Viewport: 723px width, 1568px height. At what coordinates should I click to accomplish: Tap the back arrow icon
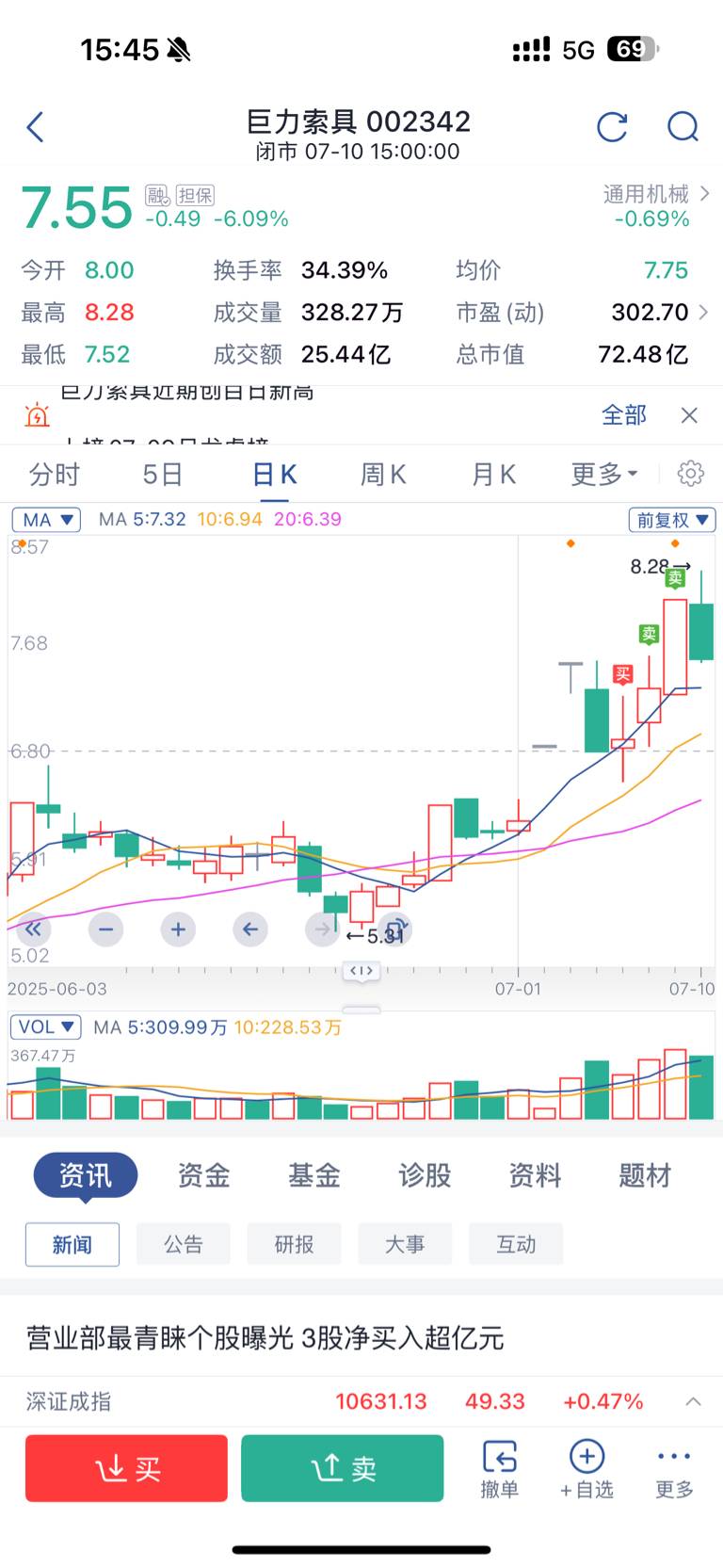click(36, 127)
